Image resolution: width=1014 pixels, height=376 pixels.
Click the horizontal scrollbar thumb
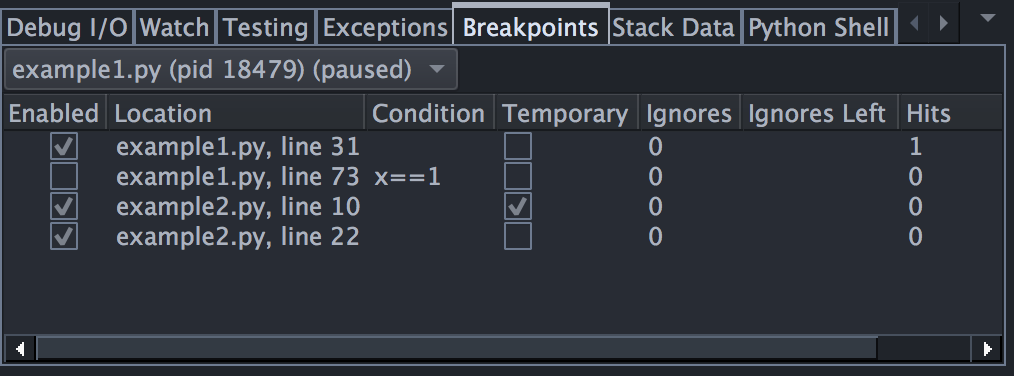pos(457,349)
